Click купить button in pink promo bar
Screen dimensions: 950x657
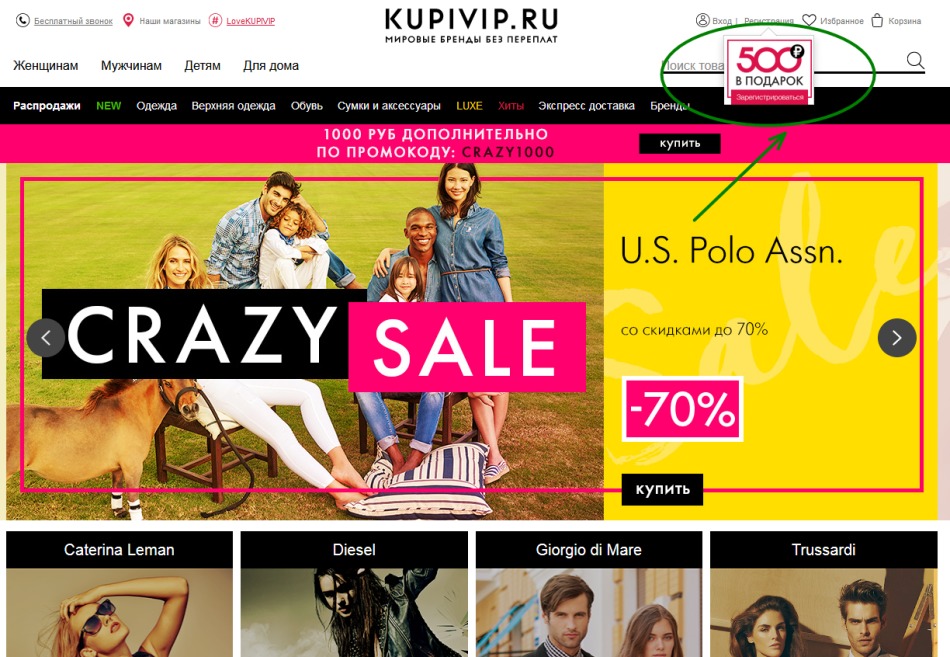pyautogui.click(x=680, y=144)
